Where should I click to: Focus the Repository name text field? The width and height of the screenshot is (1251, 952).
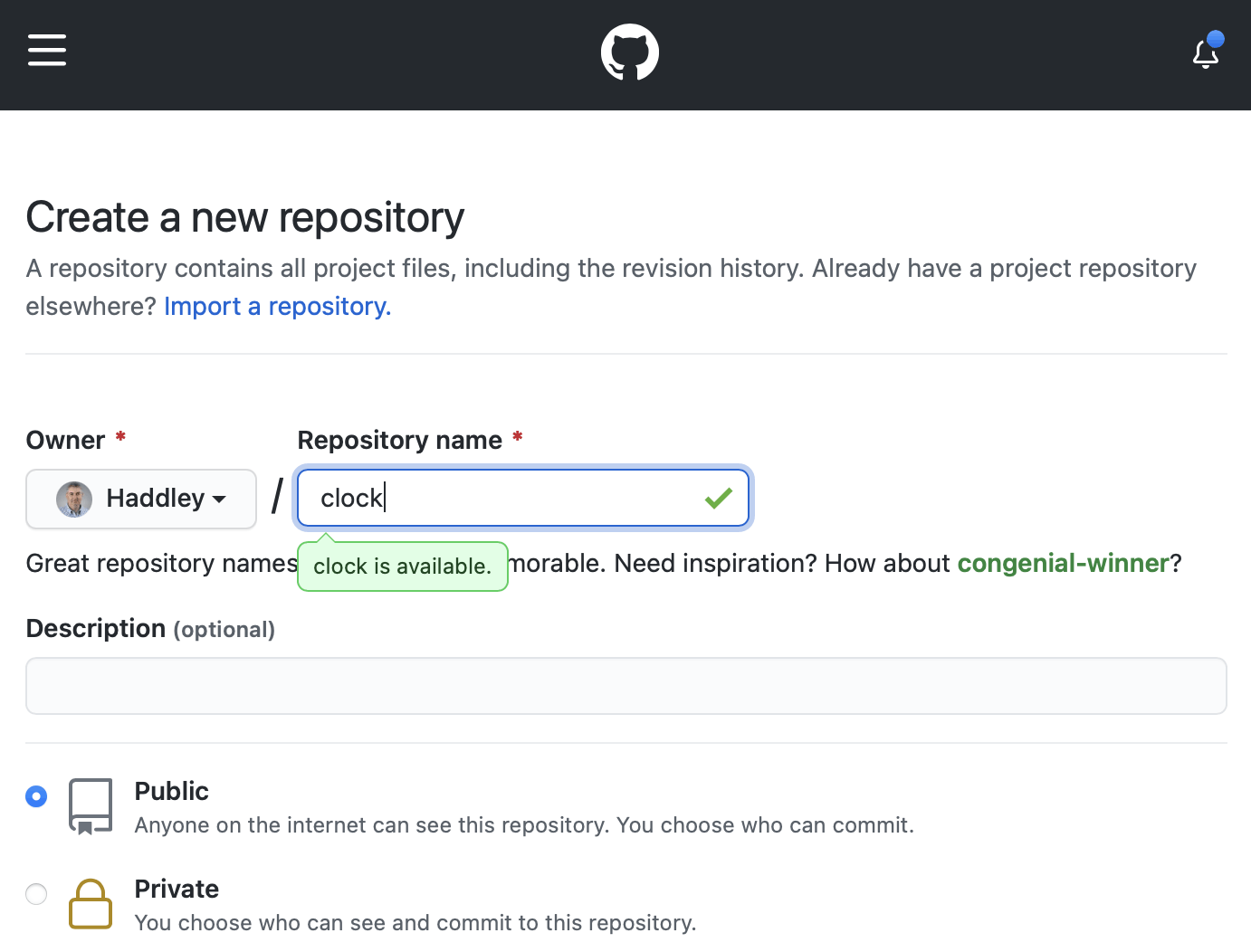coord(507,498)
